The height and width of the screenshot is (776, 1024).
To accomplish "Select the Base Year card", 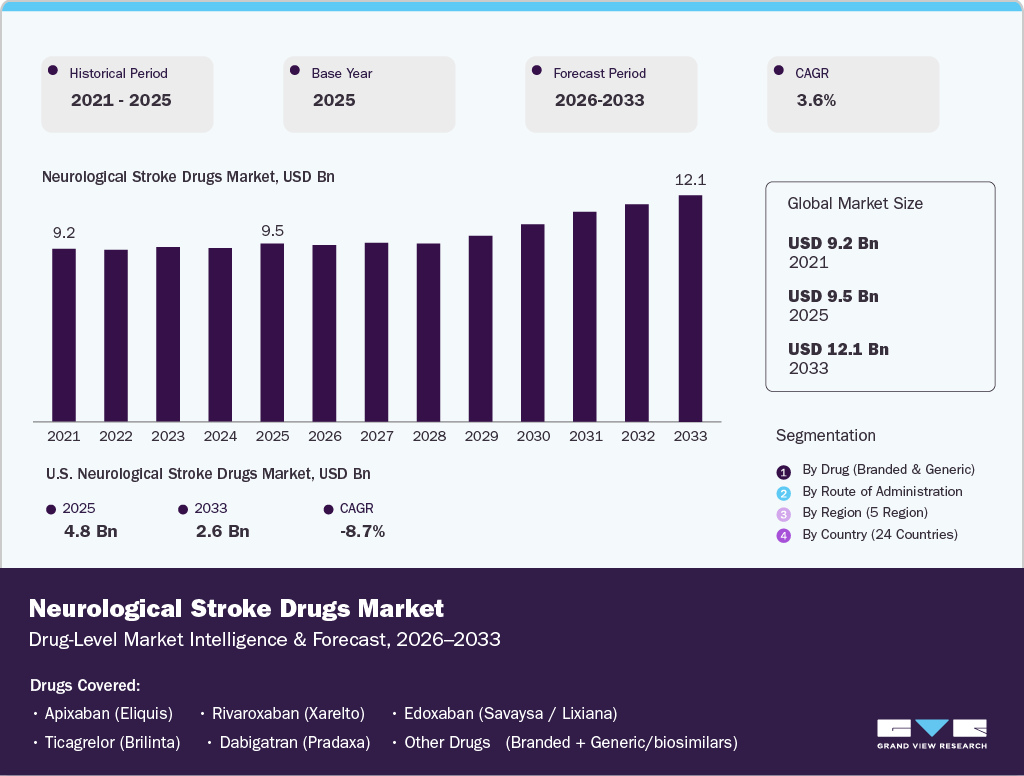I will (x=369, y=94).
